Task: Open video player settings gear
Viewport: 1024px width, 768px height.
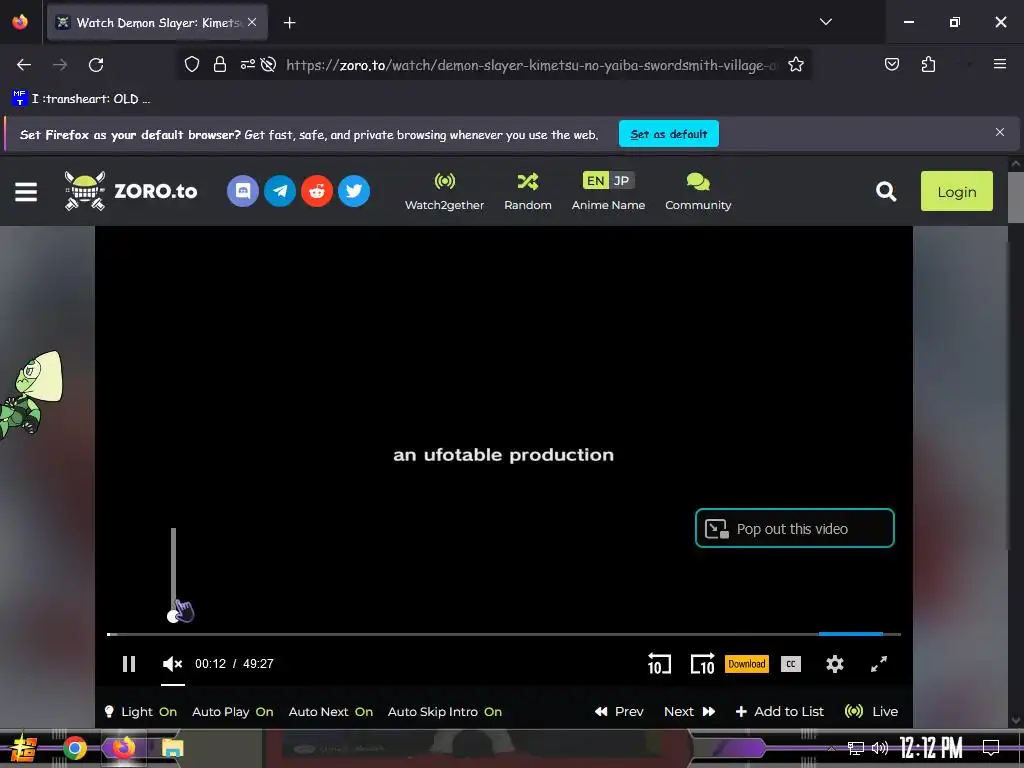Action: tap(835, 664)
